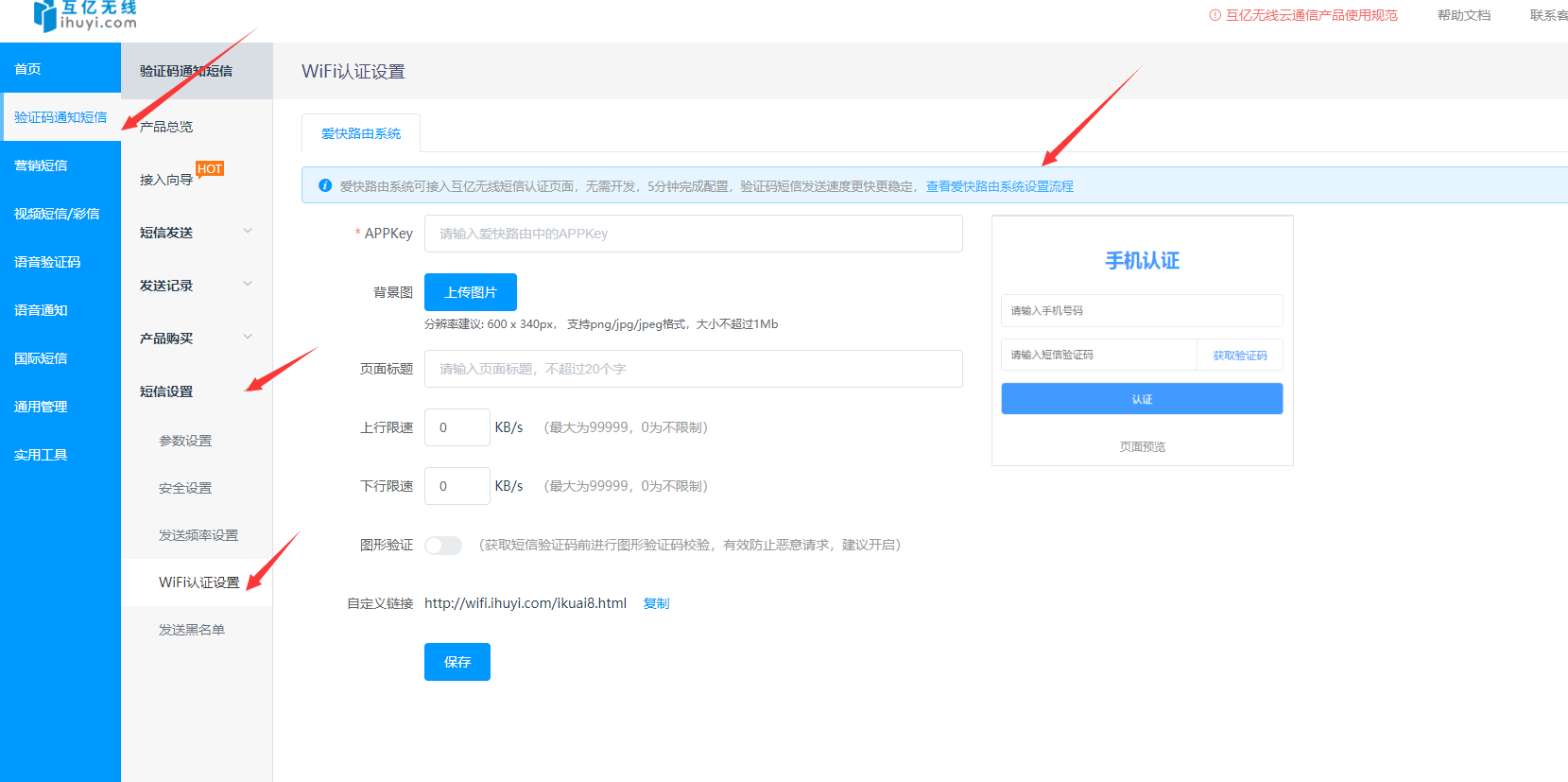Image resolution: width=1568 pixels, height=782 pixels.
Task: Open 通用管理 in the blue sidebar
Action: 60,407
